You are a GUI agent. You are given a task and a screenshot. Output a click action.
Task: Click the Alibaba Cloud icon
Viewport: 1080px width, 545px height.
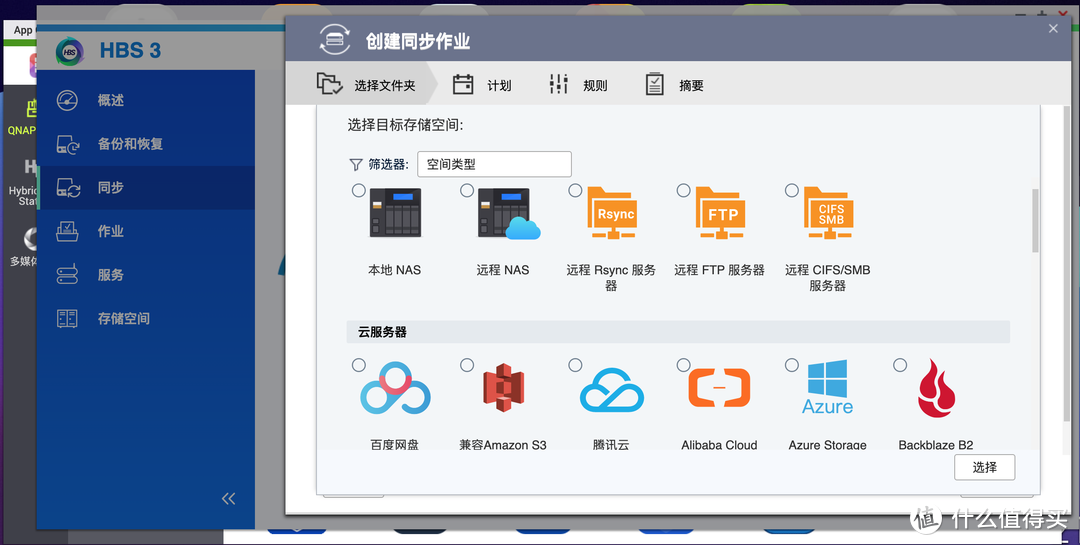pyautogui.click(x=720, y=388)
